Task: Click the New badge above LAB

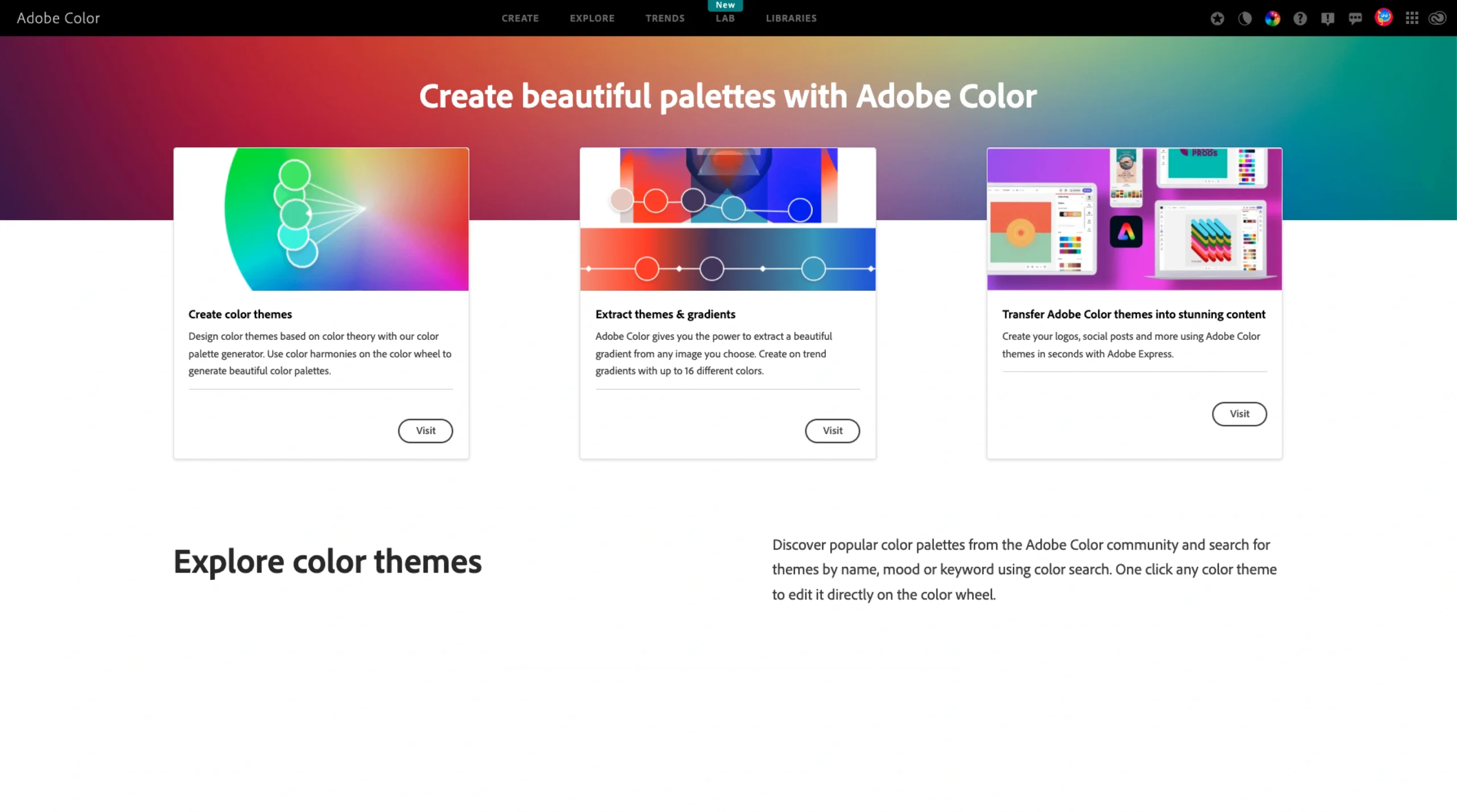Action: pyautogui.click(x=725, y=5)
